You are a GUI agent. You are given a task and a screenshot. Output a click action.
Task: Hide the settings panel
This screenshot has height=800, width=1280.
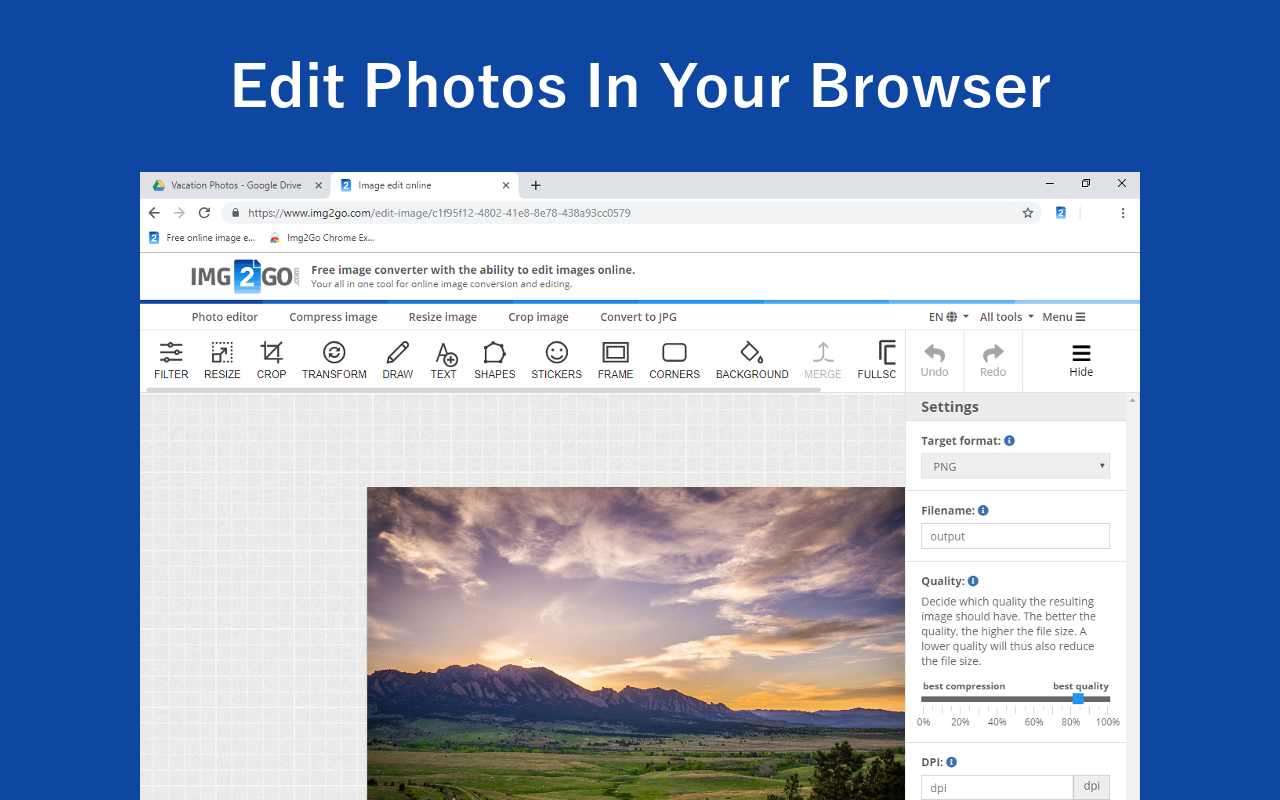(x=1081, y=361)
